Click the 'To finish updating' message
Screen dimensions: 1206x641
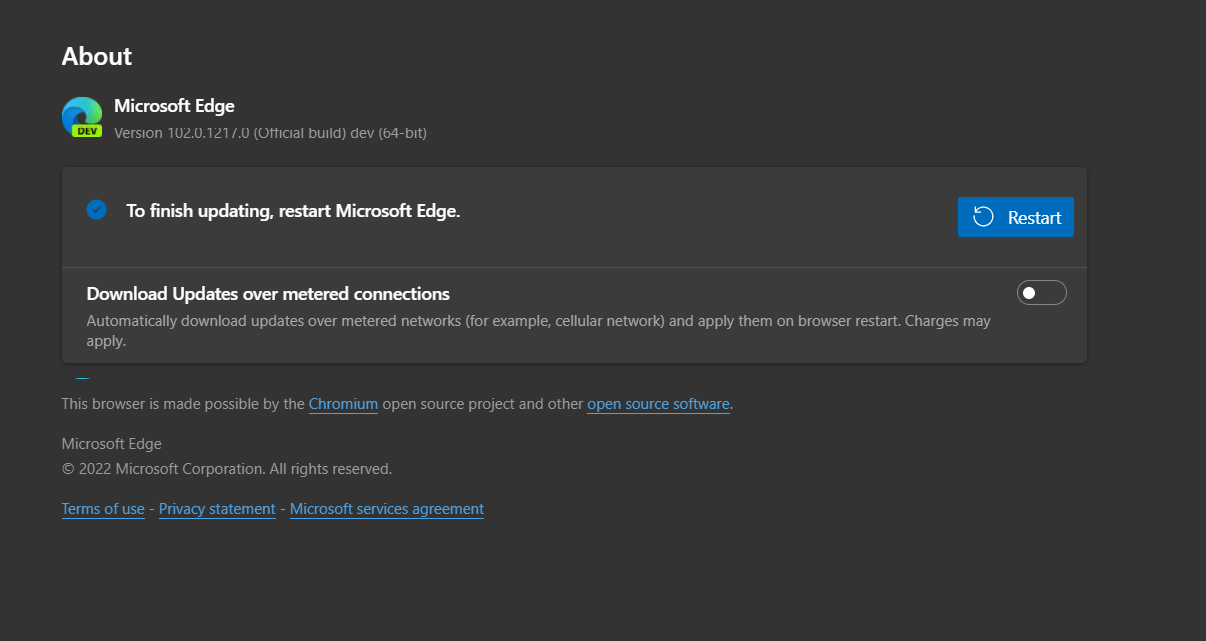(x=293, y=211)
